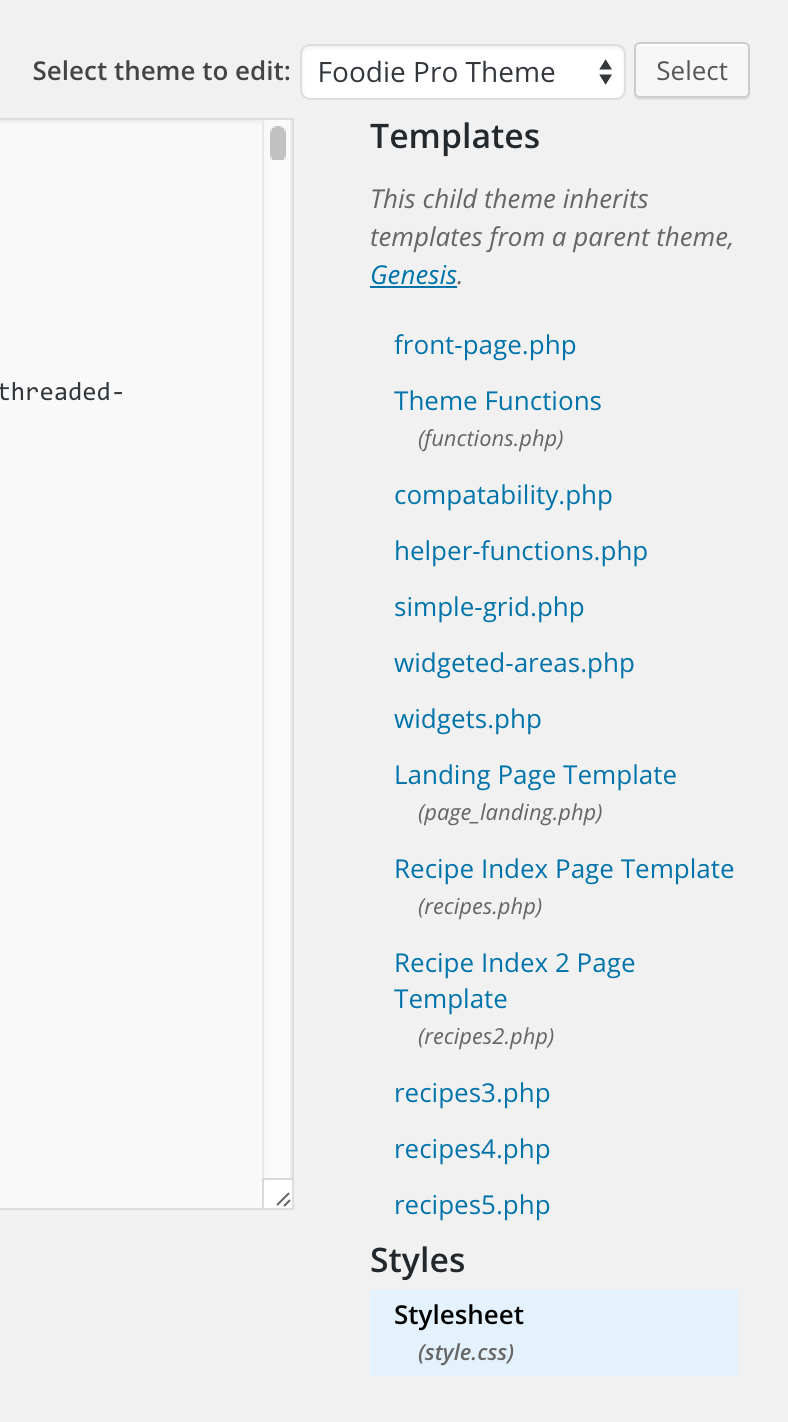Open helper-functions.php file

pyautogui.click(x=521, y=551)
